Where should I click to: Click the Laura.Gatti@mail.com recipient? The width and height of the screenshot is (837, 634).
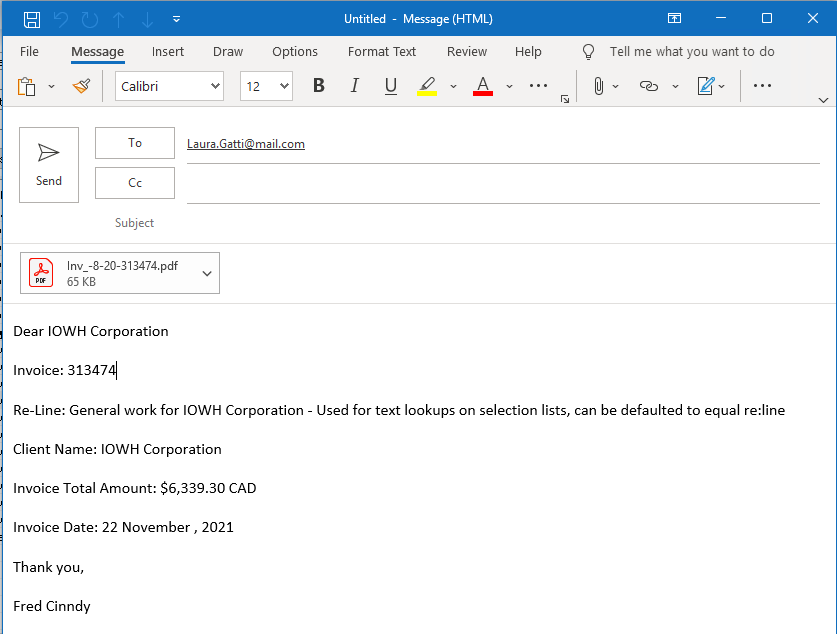246,144
